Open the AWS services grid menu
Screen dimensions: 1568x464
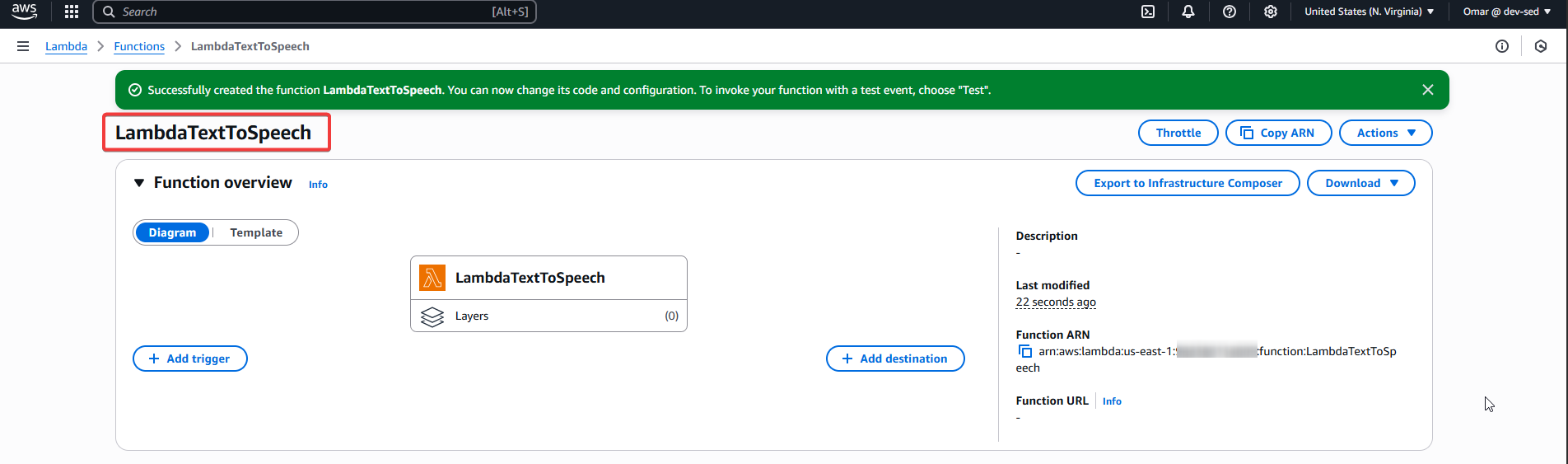pyautogui.click(x=72, y=12)
